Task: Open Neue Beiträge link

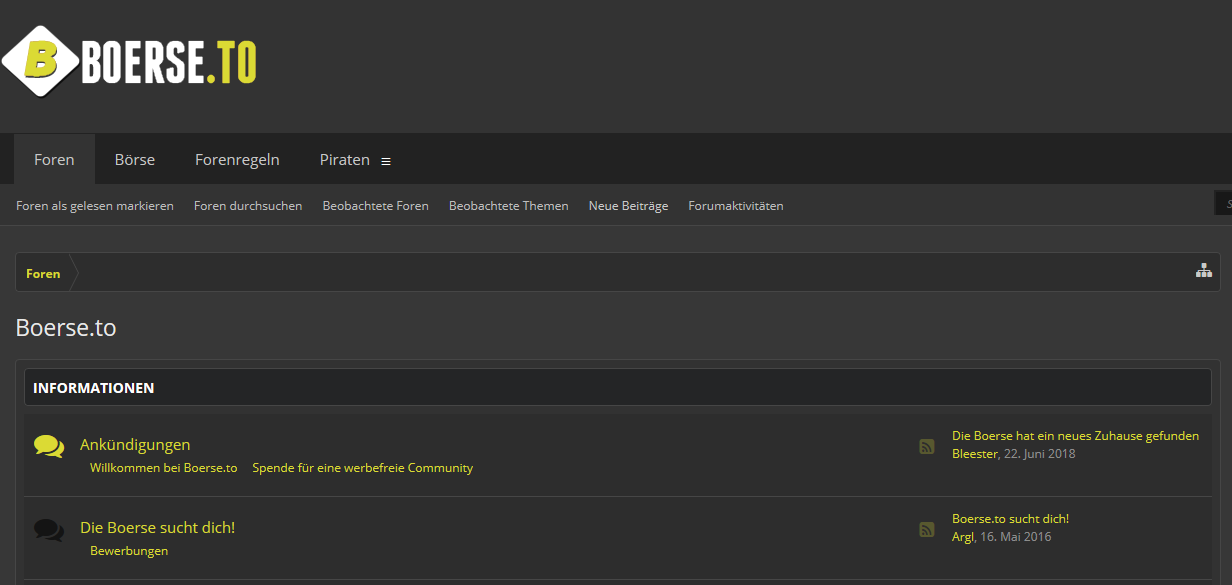Action: (628, 206)
